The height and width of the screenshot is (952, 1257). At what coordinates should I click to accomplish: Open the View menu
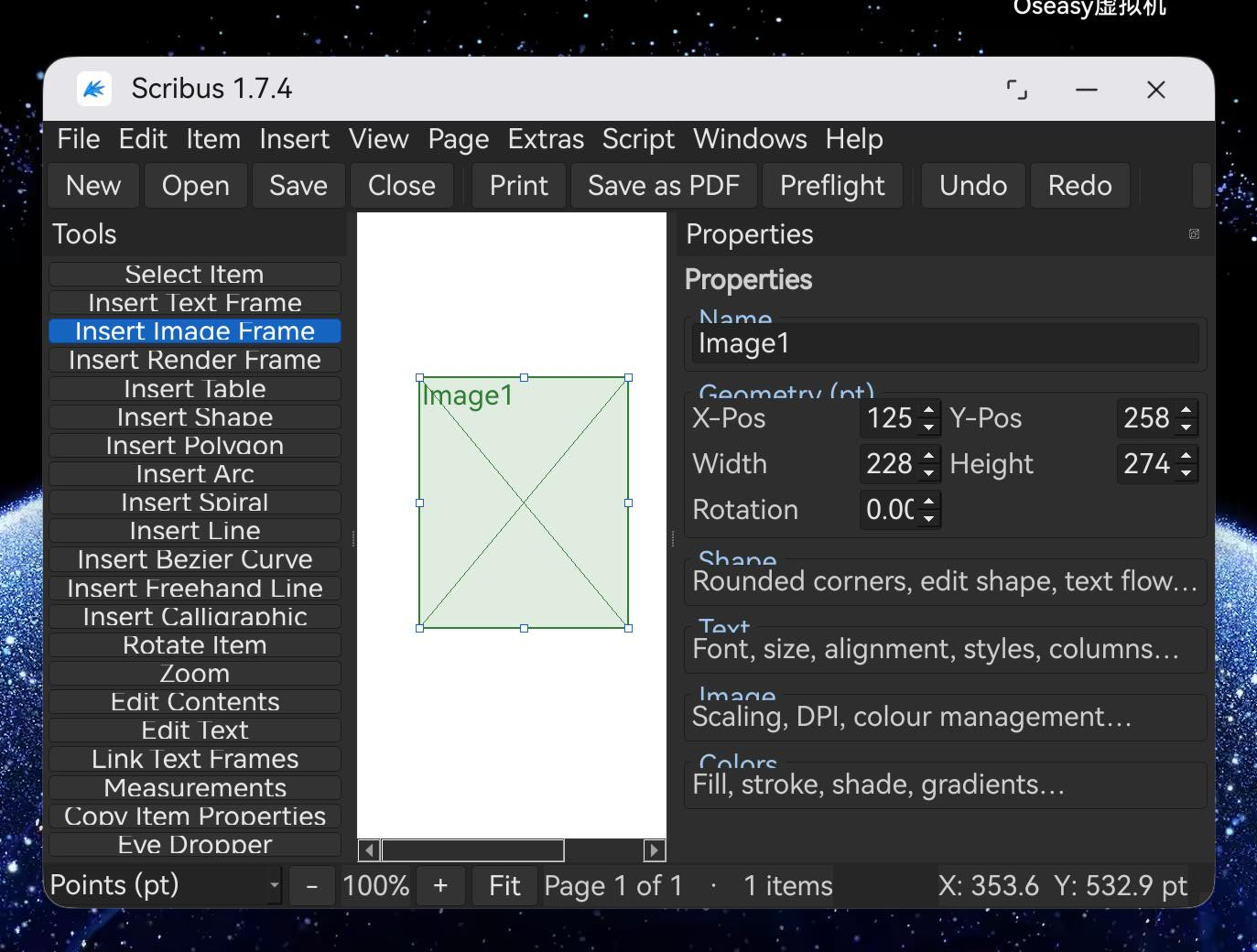pyautogui.click(x=379, y=139)
